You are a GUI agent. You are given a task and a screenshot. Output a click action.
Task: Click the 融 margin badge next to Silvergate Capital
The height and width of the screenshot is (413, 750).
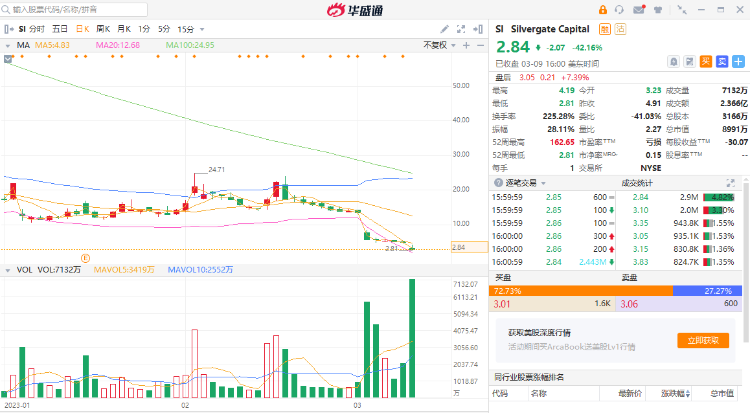point(605,29)
